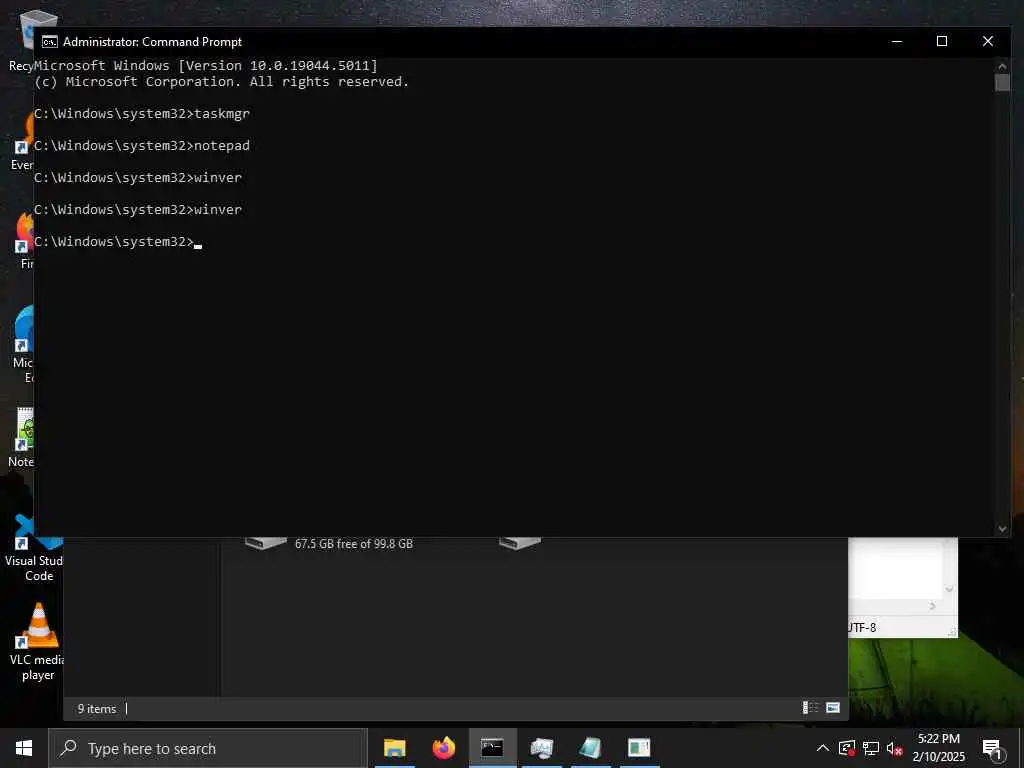Viewport: 1024px width, 768px height.
Task: Switch File Explorer to large icons view
Action: (x=833, y=708)
